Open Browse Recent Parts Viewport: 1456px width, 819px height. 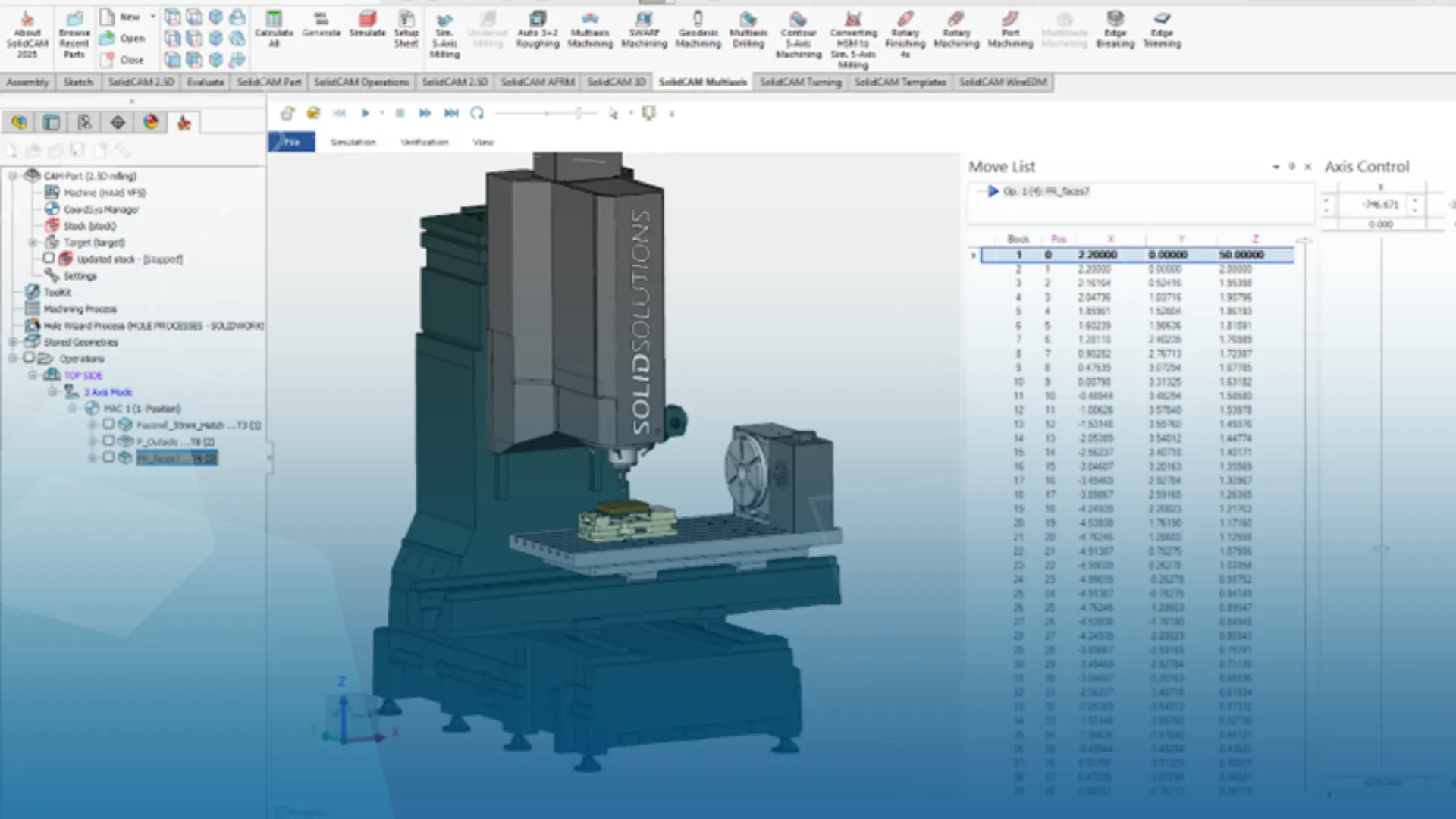(x=74, y=35)
